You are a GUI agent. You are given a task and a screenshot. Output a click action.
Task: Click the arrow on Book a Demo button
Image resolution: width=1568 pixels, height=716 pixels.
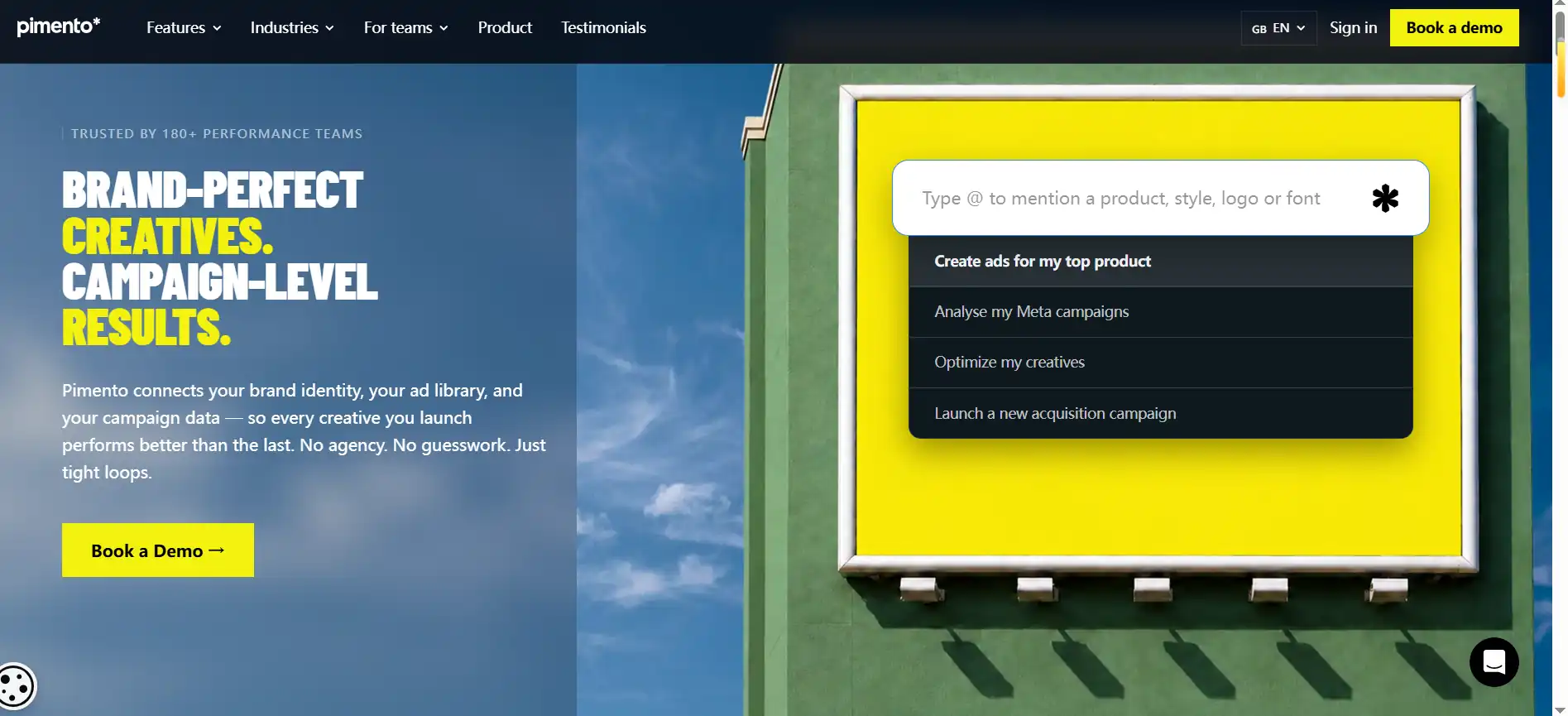tap(217, 550)
